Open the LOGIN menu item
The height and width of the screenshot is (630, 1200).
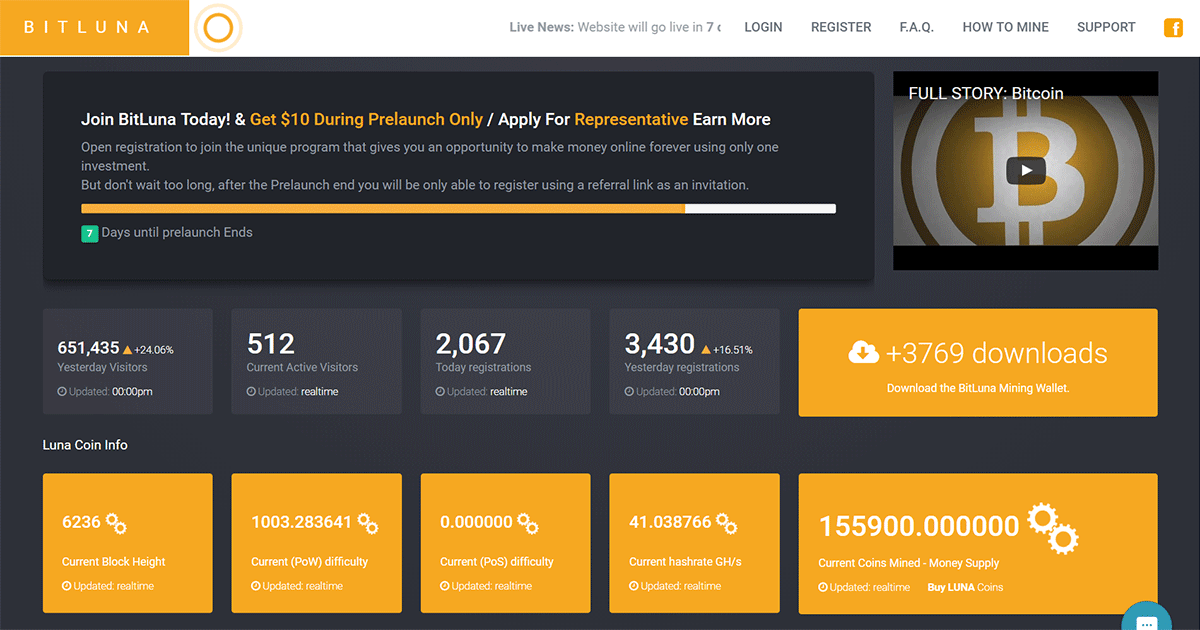pyautogui.click(x=763, y=28)
